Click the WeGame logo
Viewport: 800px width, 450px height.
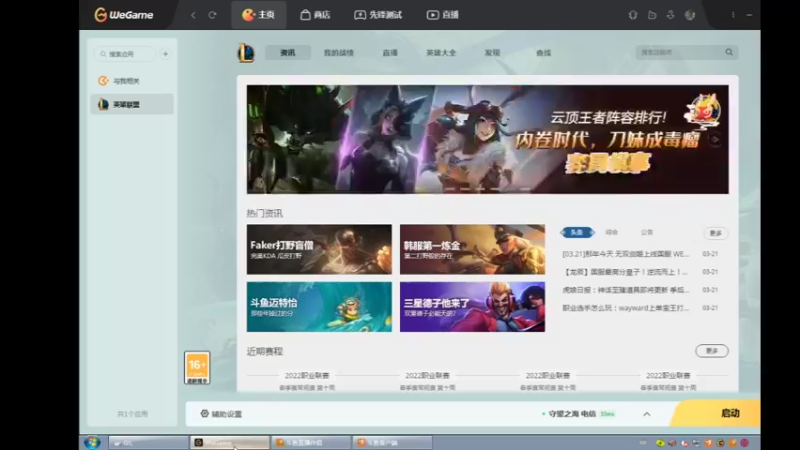click(x=124, y=15)
